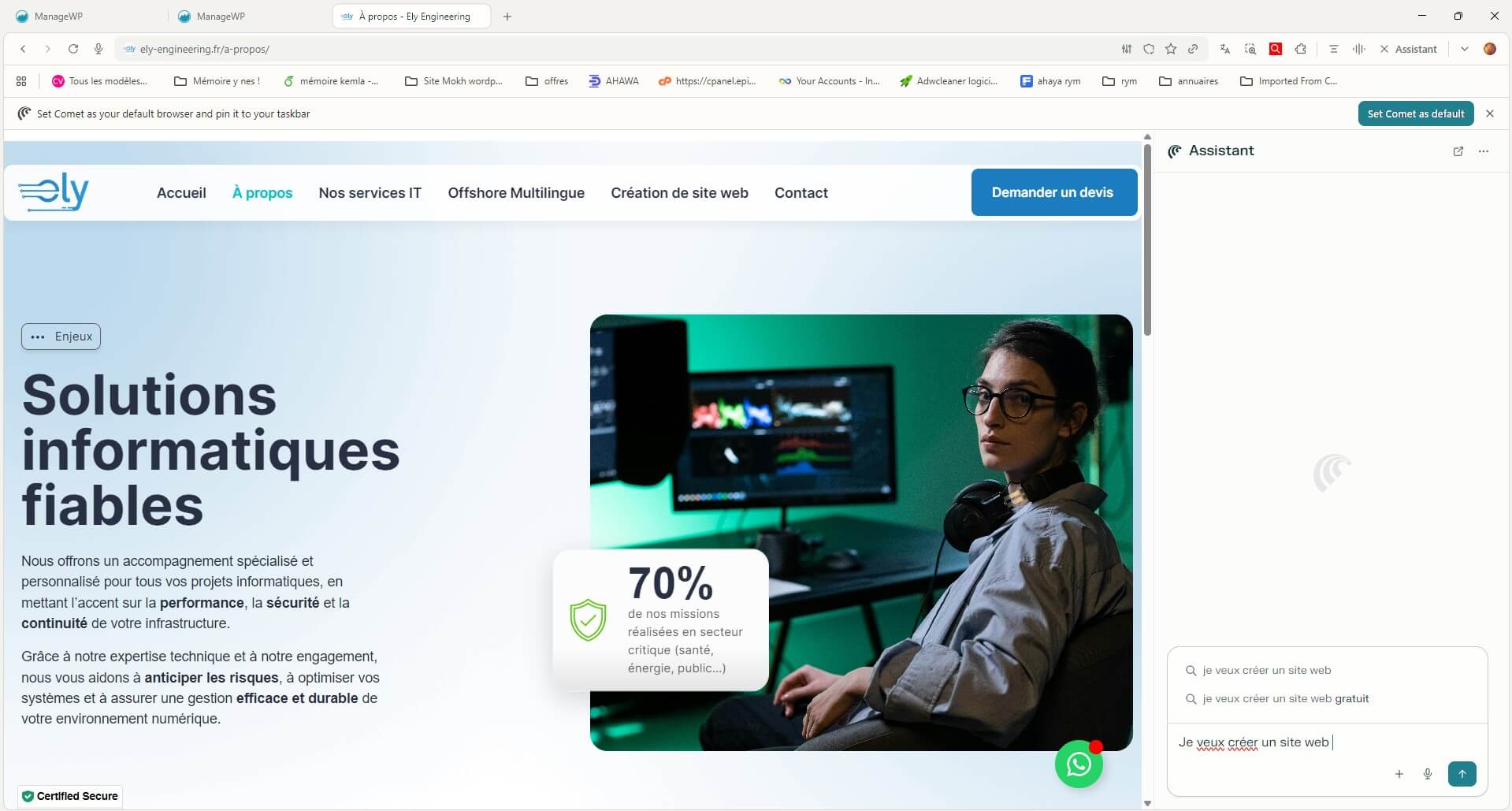1512x811 pixels.
Task: Open the copy link icon in toolbar
Action: pyautogui.click(x=1192, y=49)
